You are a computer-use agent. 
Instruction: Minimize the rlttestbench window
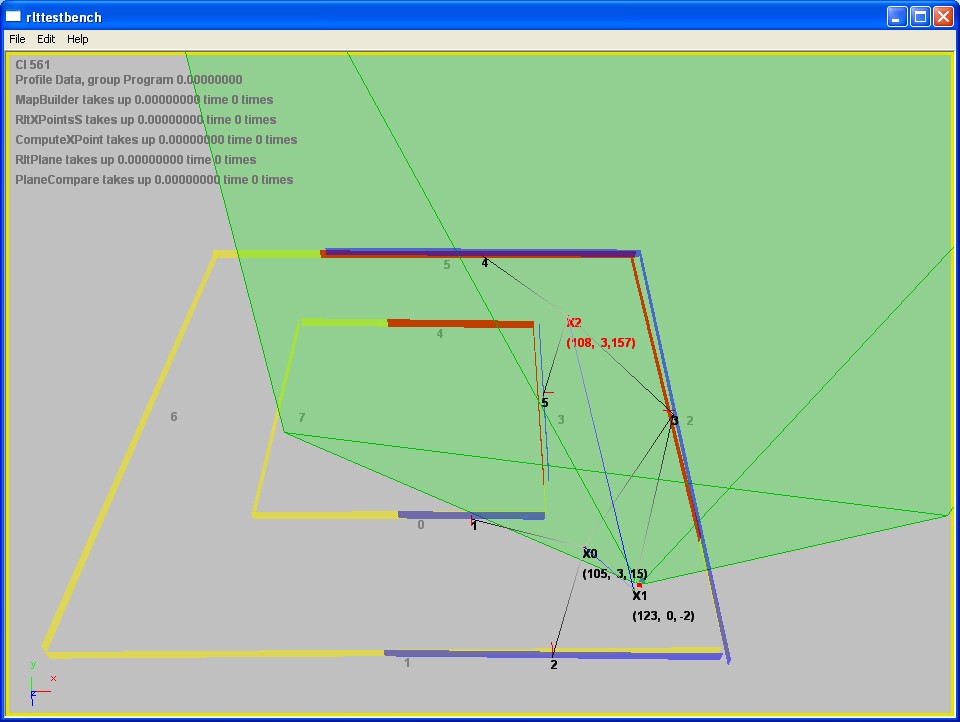[896, 16]
